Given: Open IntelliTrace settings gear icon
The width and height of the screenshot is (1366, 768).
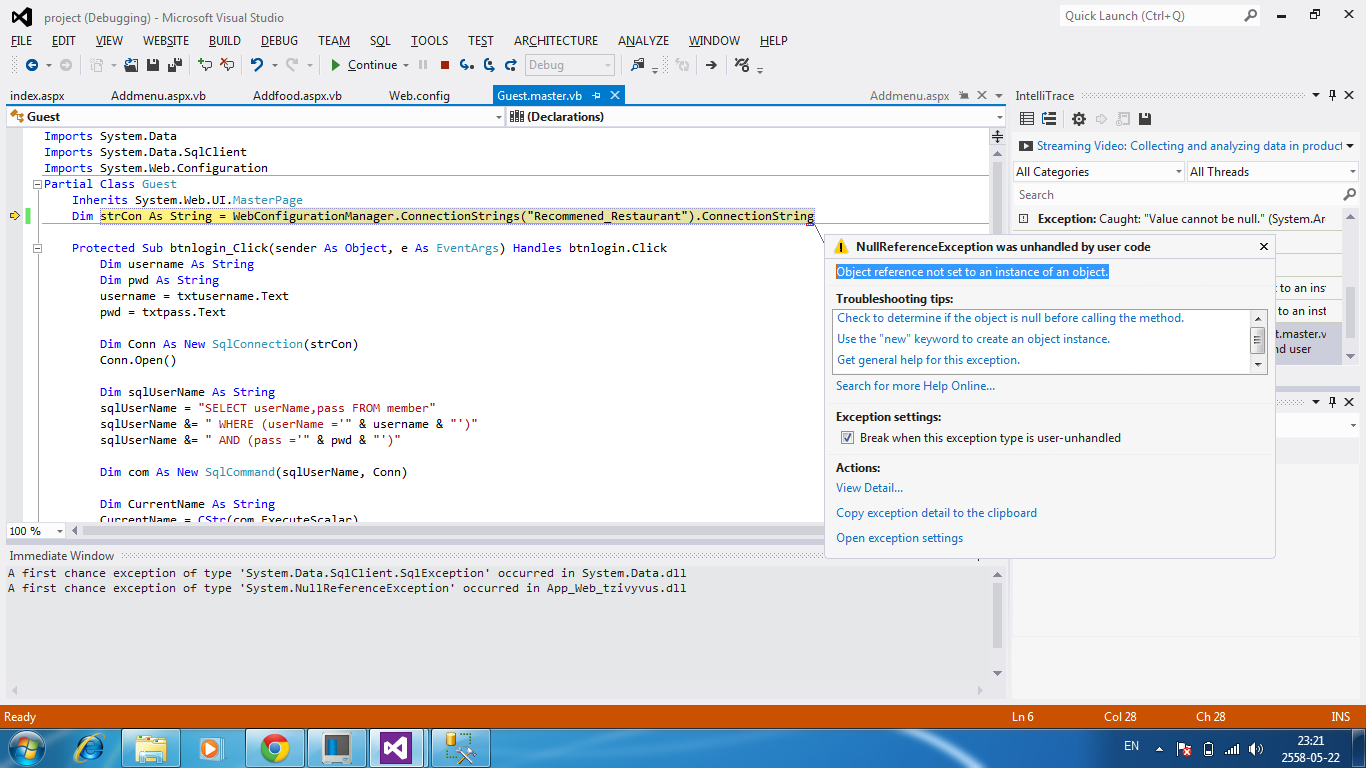Looking at the screenshot, I should point(1078,119).
